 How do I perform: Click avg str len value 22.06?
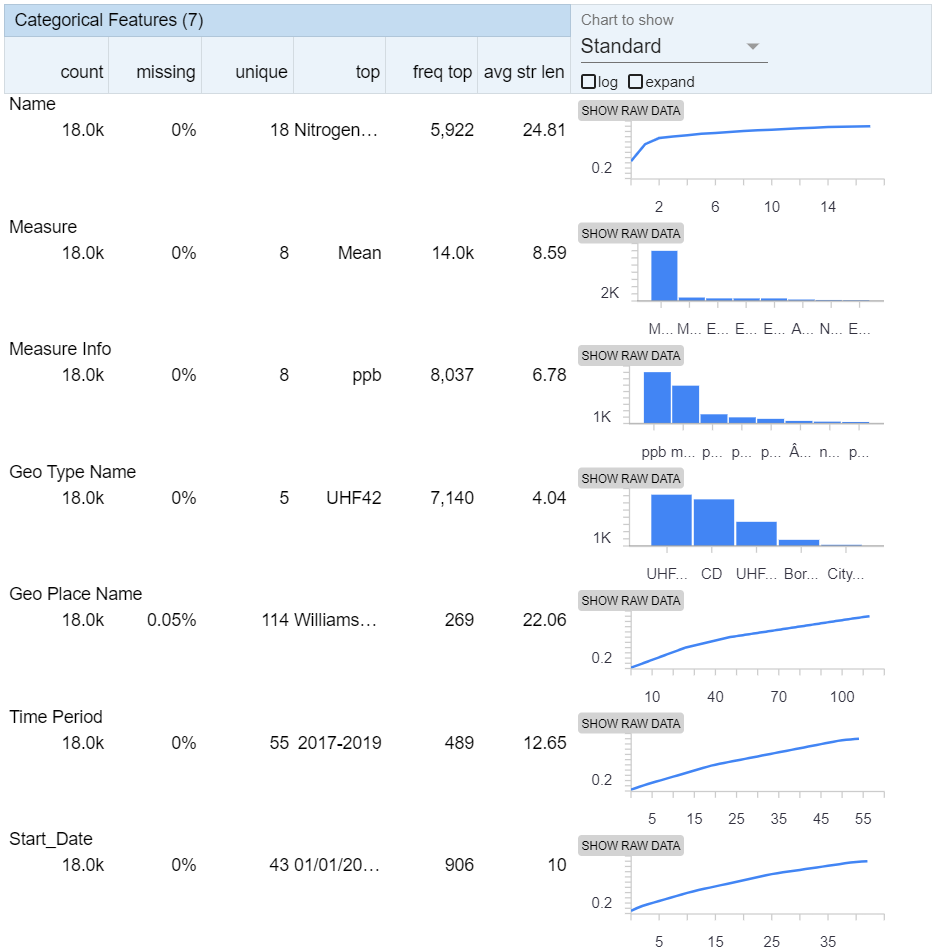[x=544, y=620]
